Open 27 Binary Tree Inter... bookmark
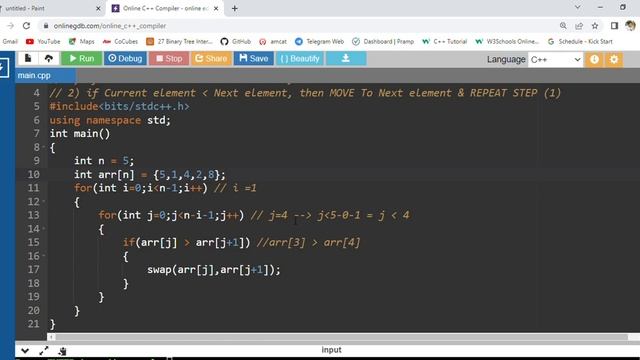The height and width of the screenshot is (360, 640). coord(180,41)
